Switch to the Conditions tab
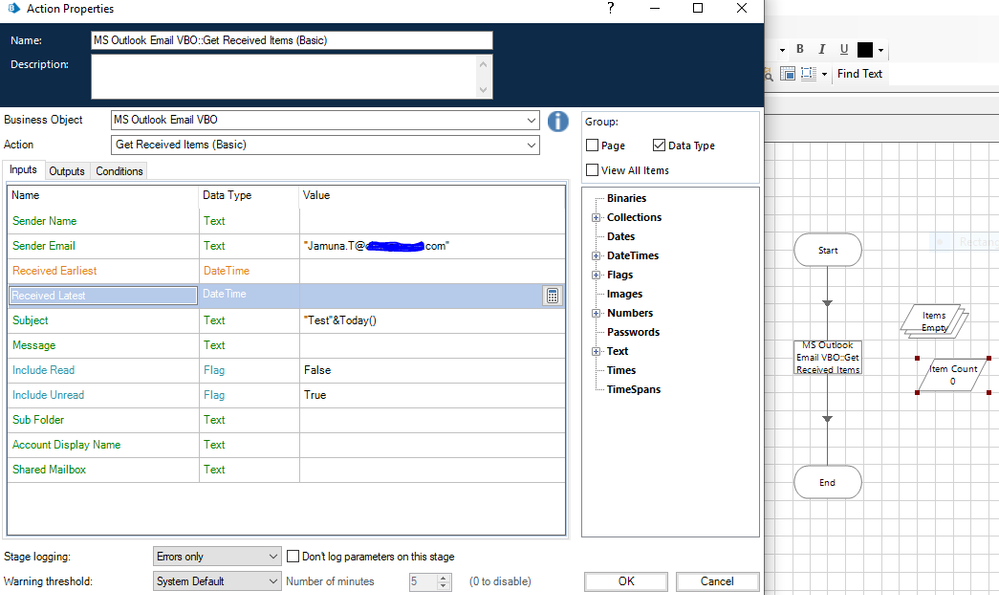 click(x=119, y=171)
